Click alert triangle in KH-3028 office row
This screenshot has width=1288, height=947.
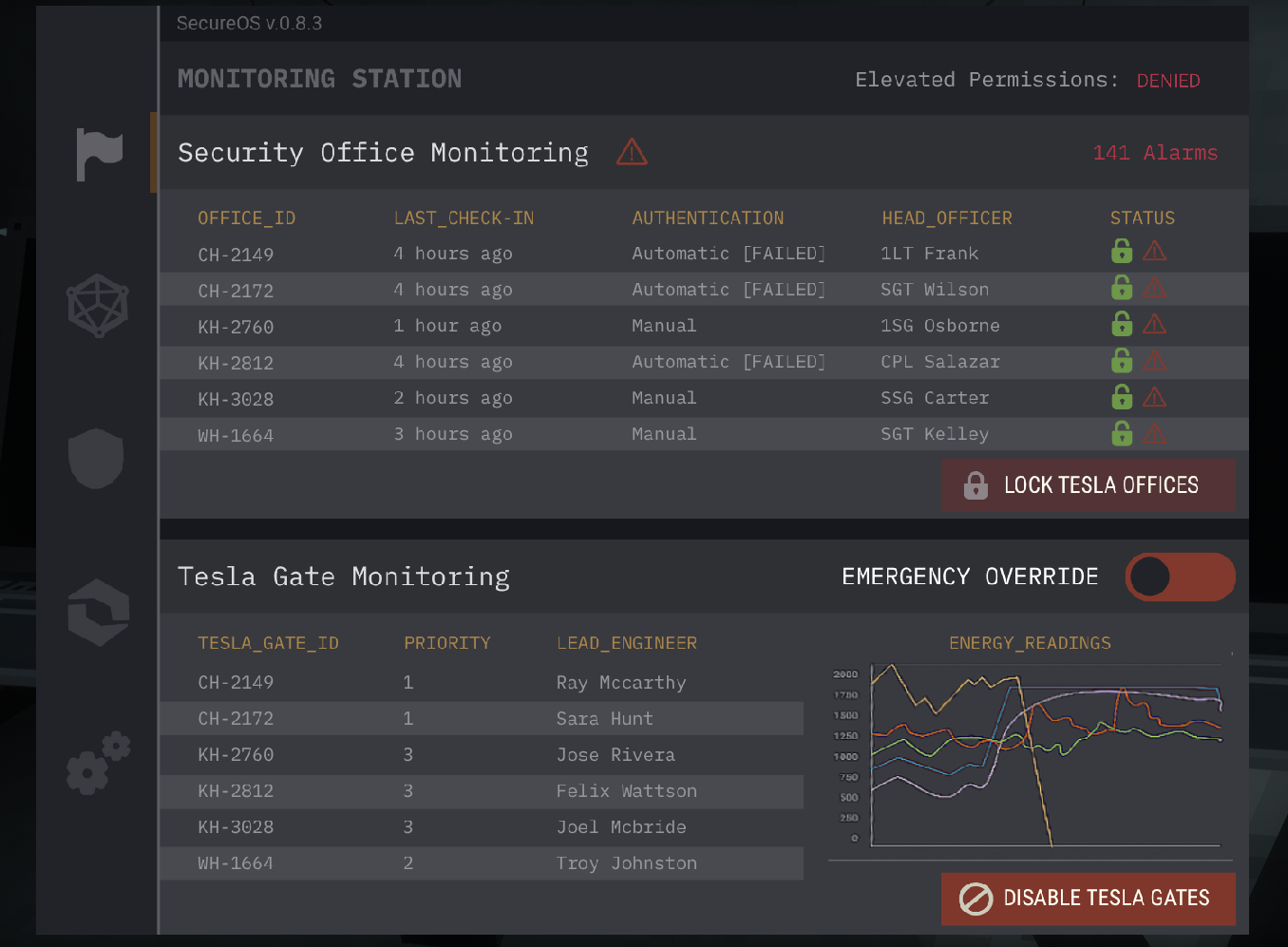coord(1155,396)
